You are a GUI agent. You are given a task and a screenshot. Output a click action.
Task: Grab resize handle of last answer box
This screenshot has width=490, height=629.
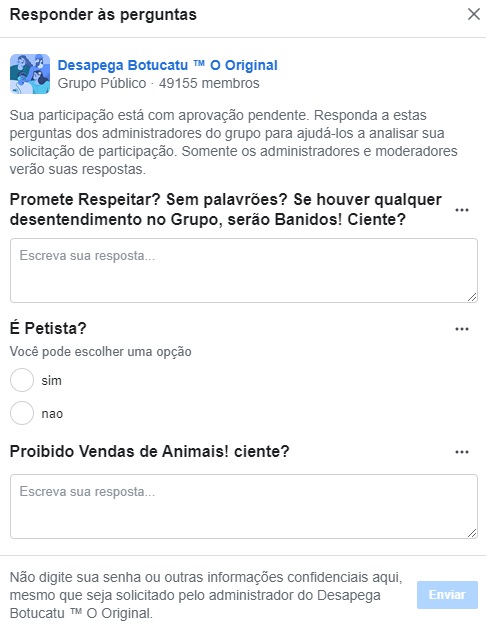(472, 533)
